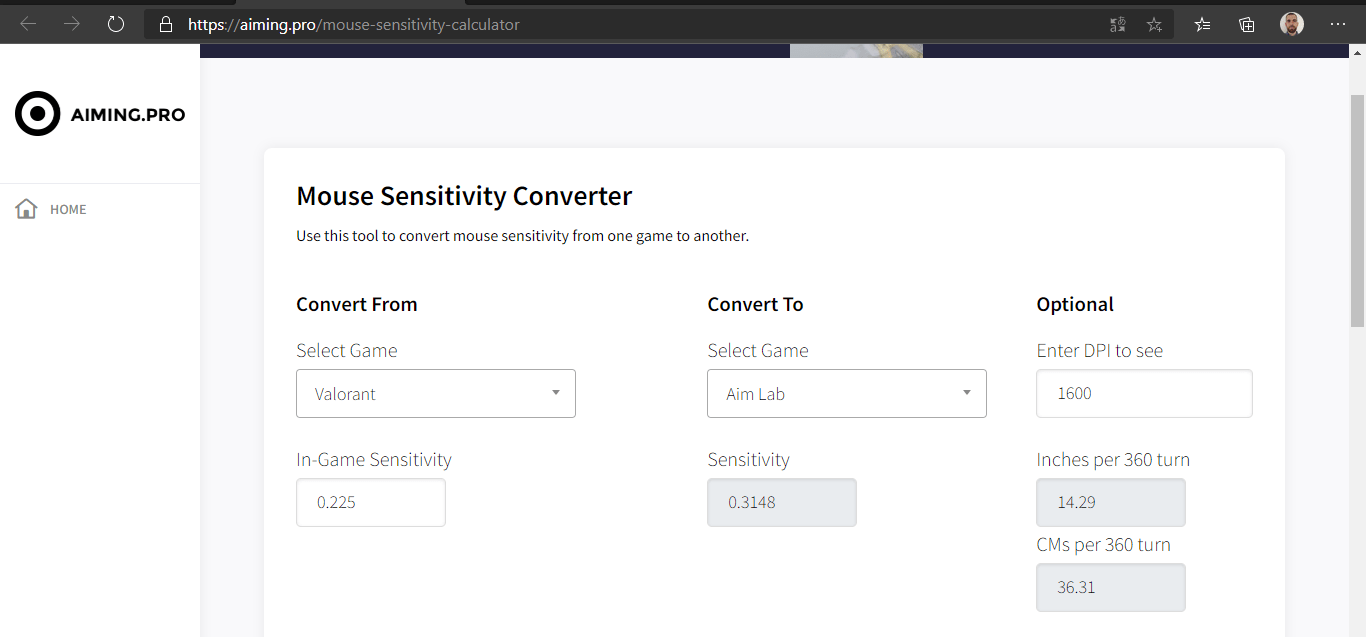The image size is (1366, 637).
Task: Click the CMs per 360 turn label
Action: click(1103, 545)
